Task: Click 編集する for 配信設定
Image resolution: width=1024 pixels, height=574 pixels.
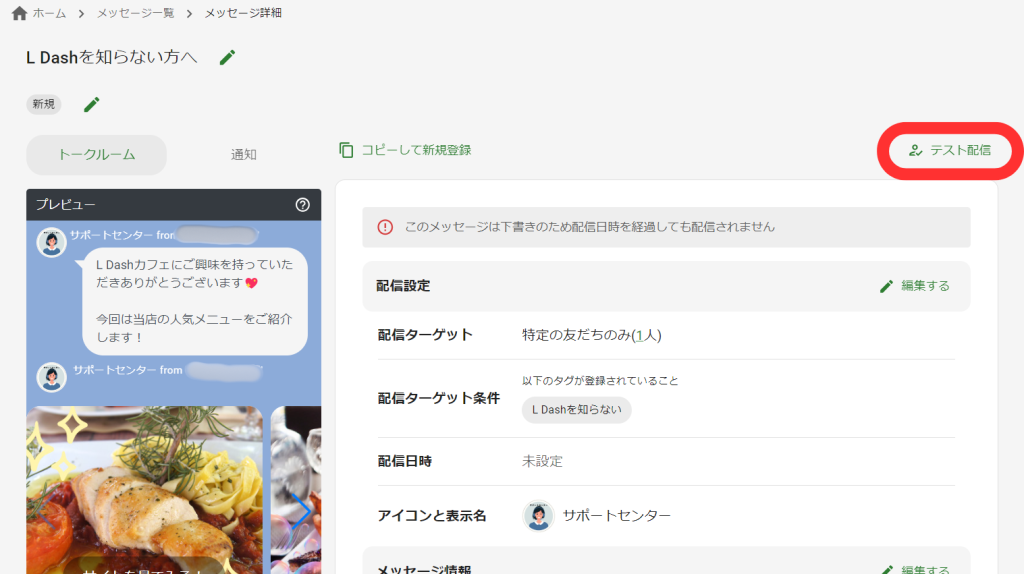Action: (x=915, y=286)
